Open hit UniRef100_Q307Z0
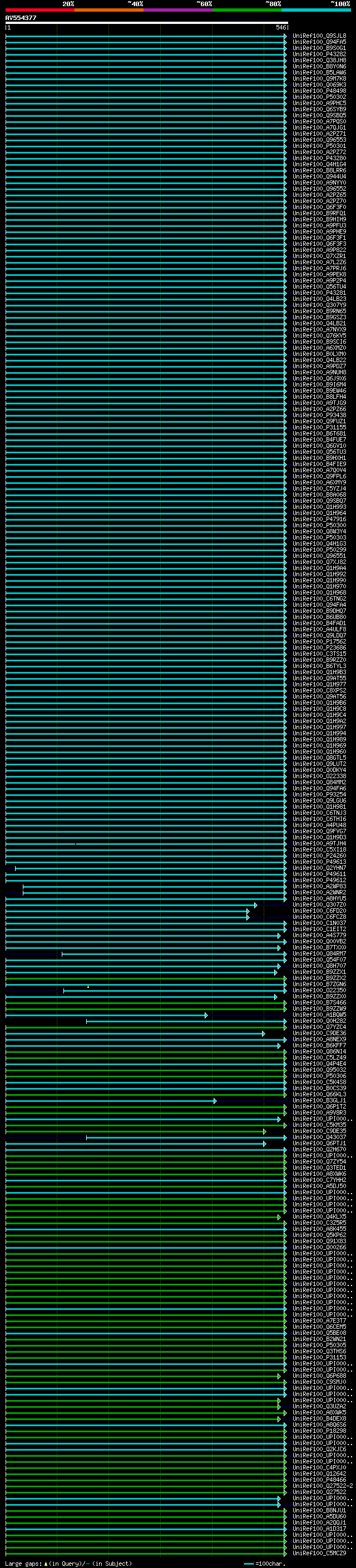 tap(319, 904)
